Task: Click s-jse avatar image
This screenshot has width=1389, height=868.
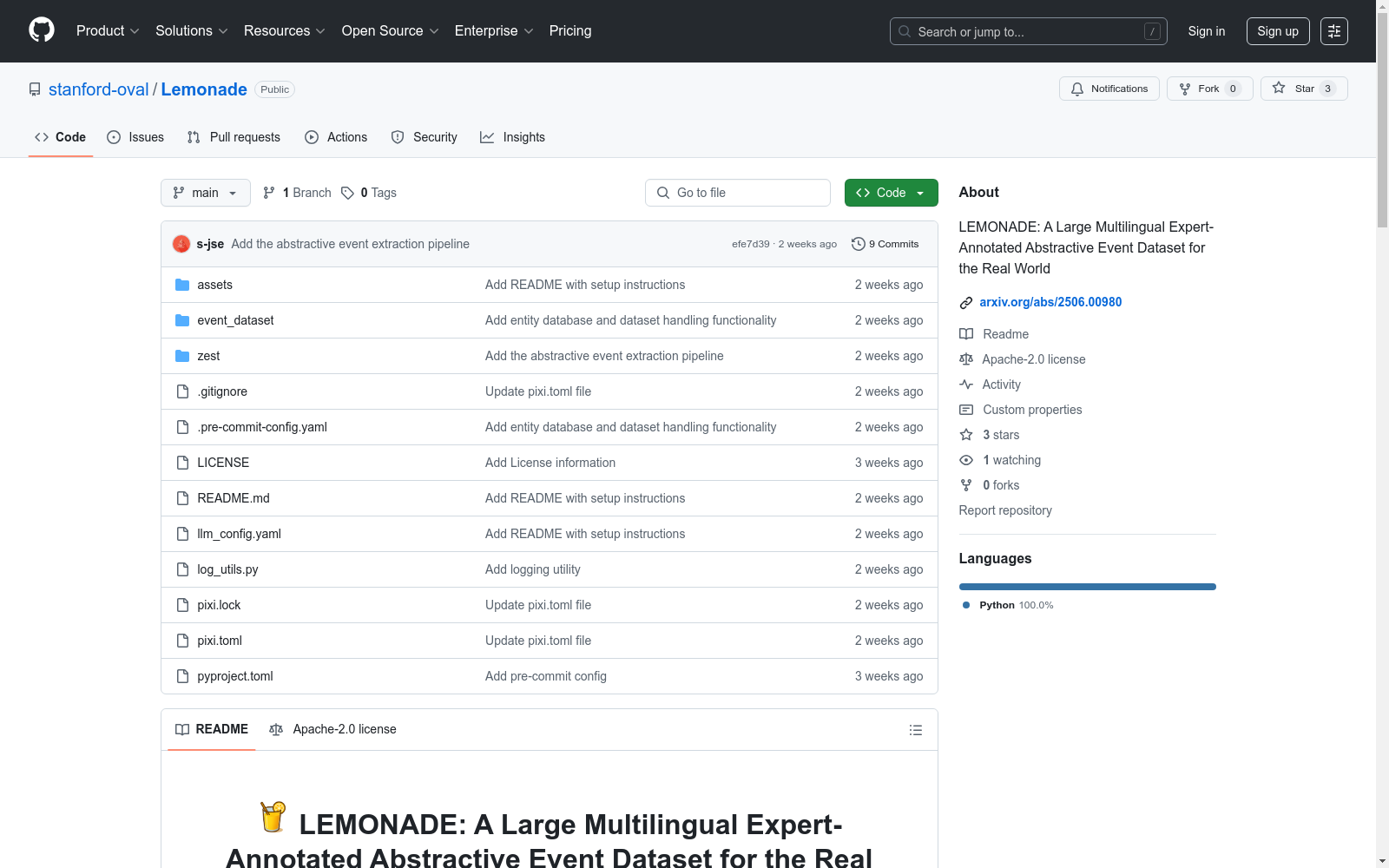Action: click(181, 244)
